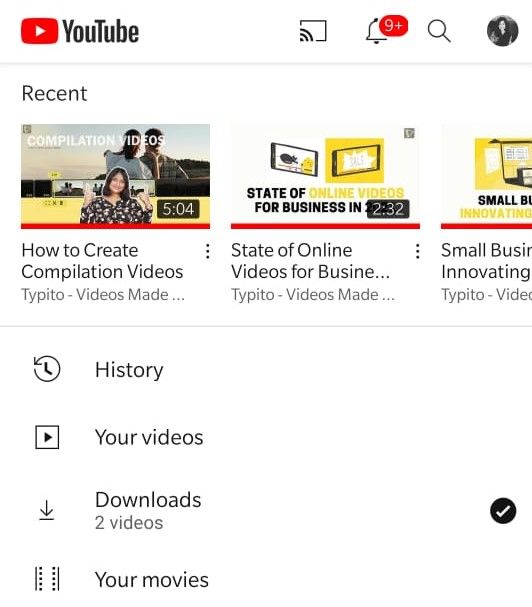
Task: Open title State of Online Videos for Business
Action: (311, 261)
